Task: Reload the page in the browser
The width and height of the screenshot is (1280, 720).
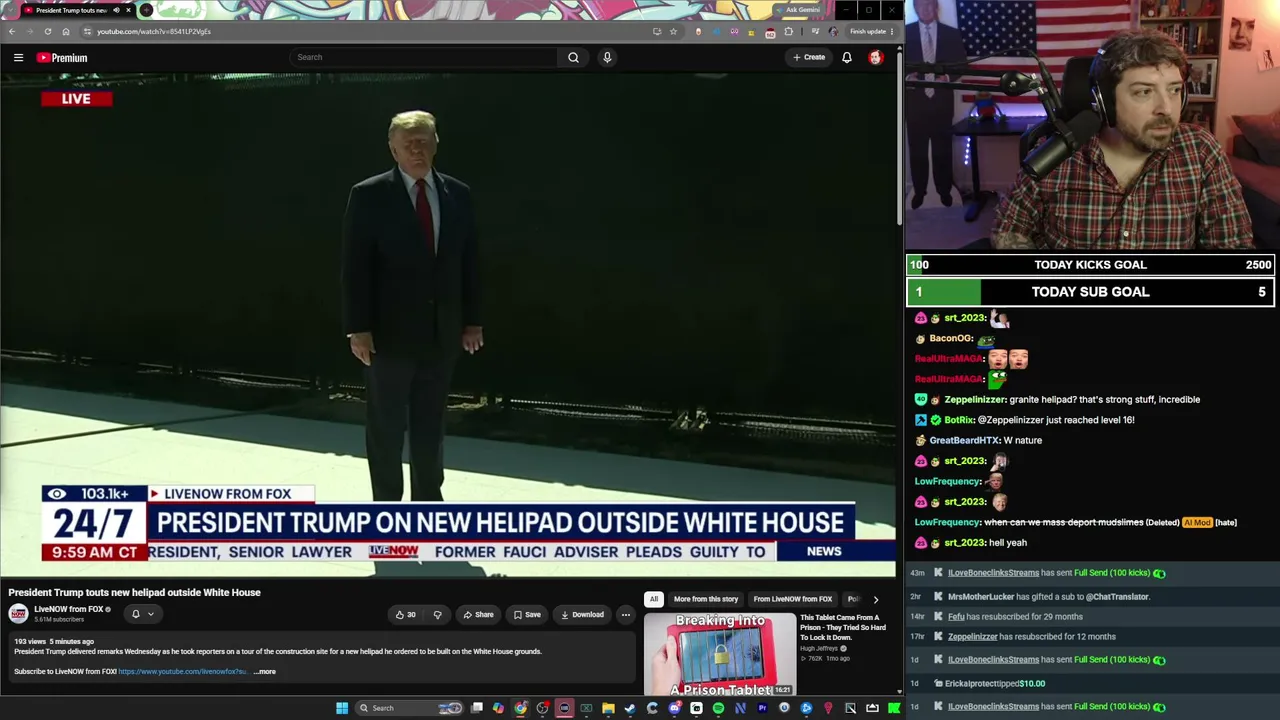Action: pyautogui.click(x=47, y=31)
